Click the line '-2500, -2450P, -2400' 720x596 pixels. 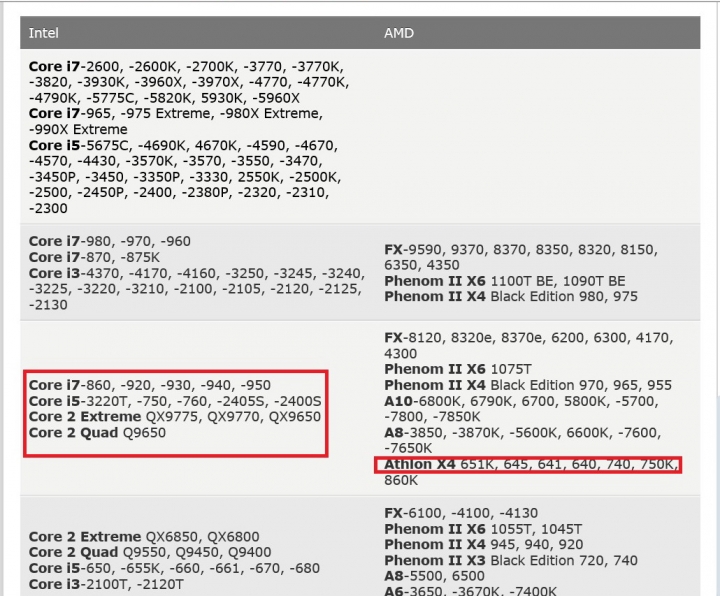pos(179,193)
